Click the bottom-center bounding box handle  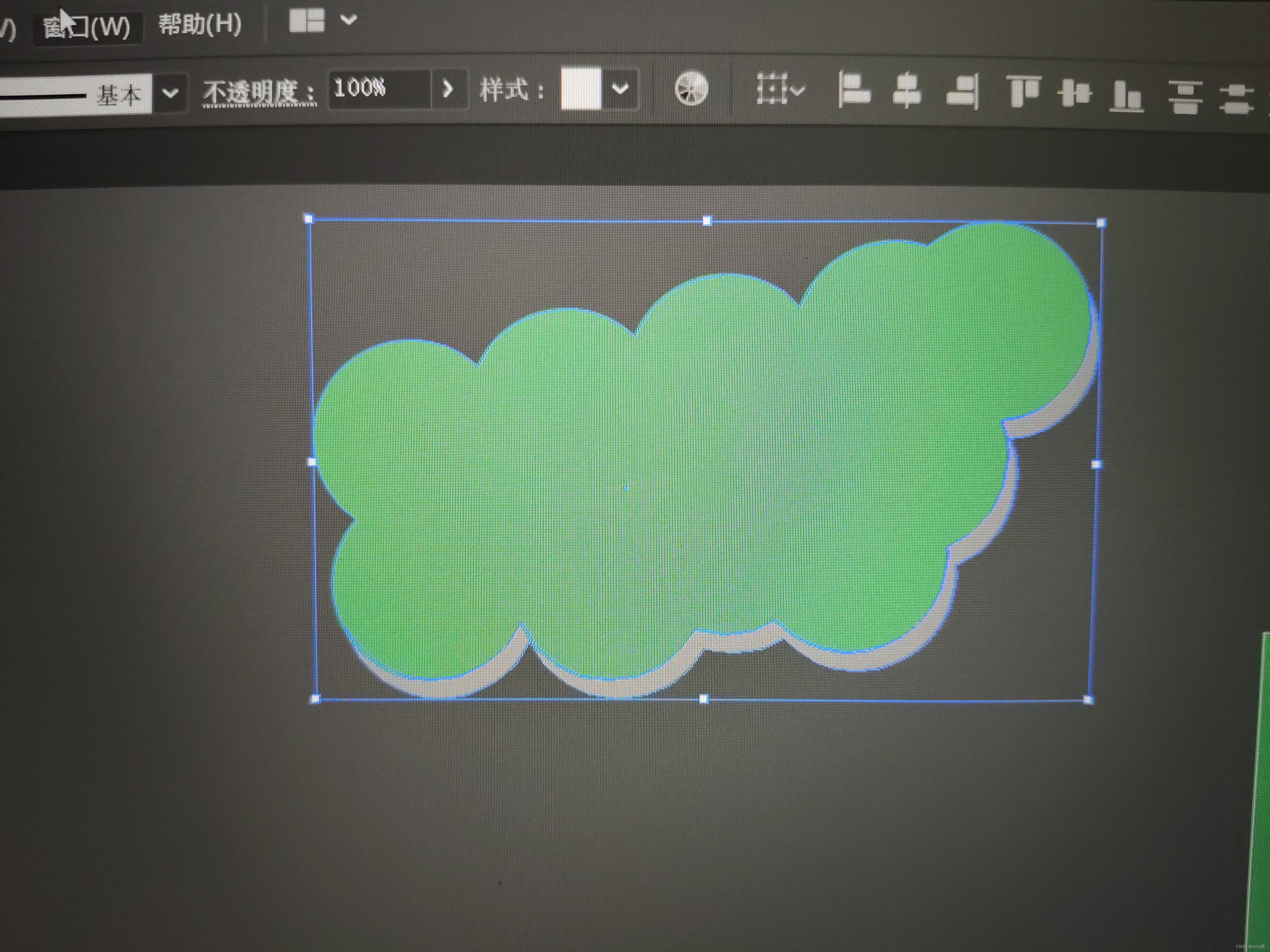point(704,699)
